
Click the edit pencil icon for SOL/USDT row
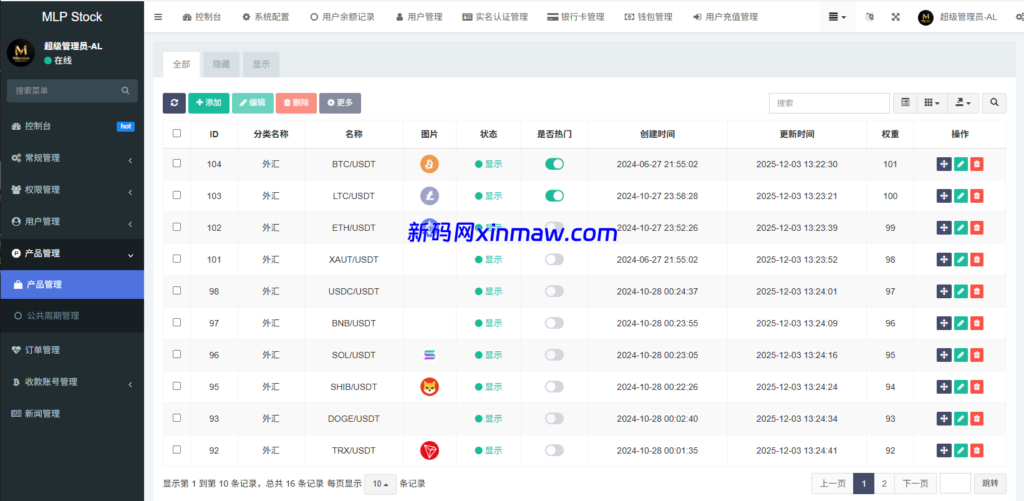(960, 355)
